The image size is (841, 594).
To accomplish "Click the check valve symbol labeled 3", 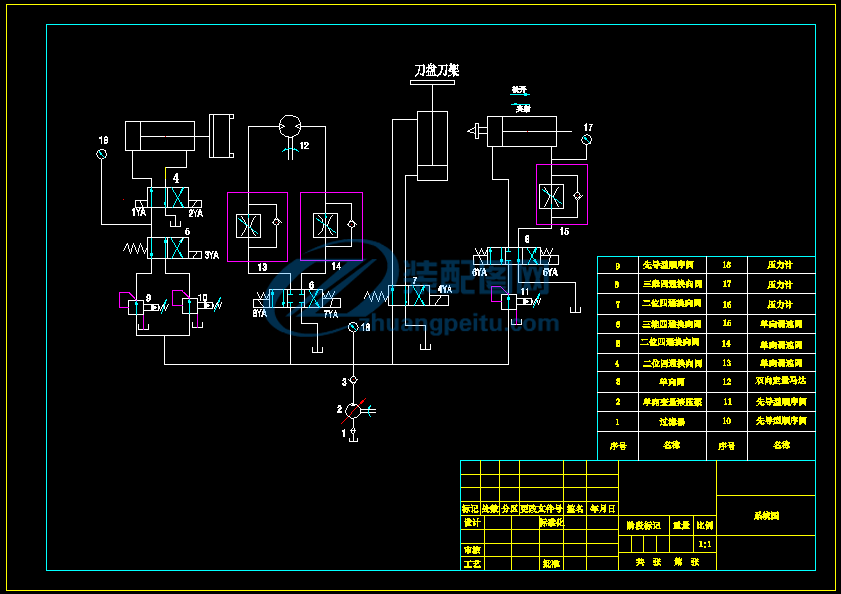I will (x=353, y=380).
